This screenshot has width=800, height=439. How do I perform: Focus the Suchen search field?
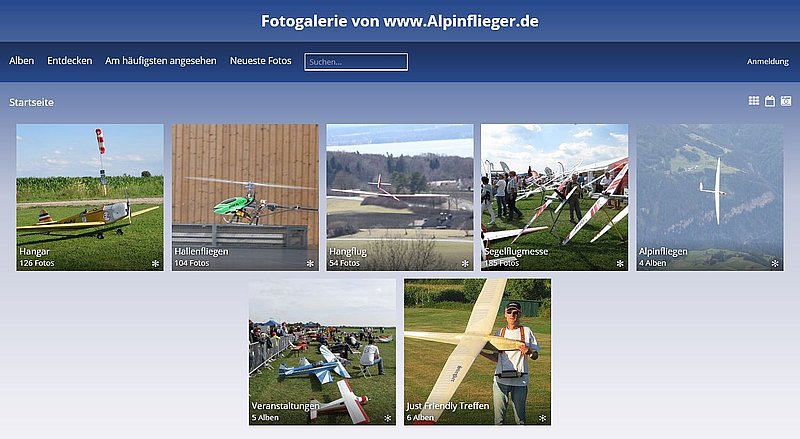tap(356, 62)
